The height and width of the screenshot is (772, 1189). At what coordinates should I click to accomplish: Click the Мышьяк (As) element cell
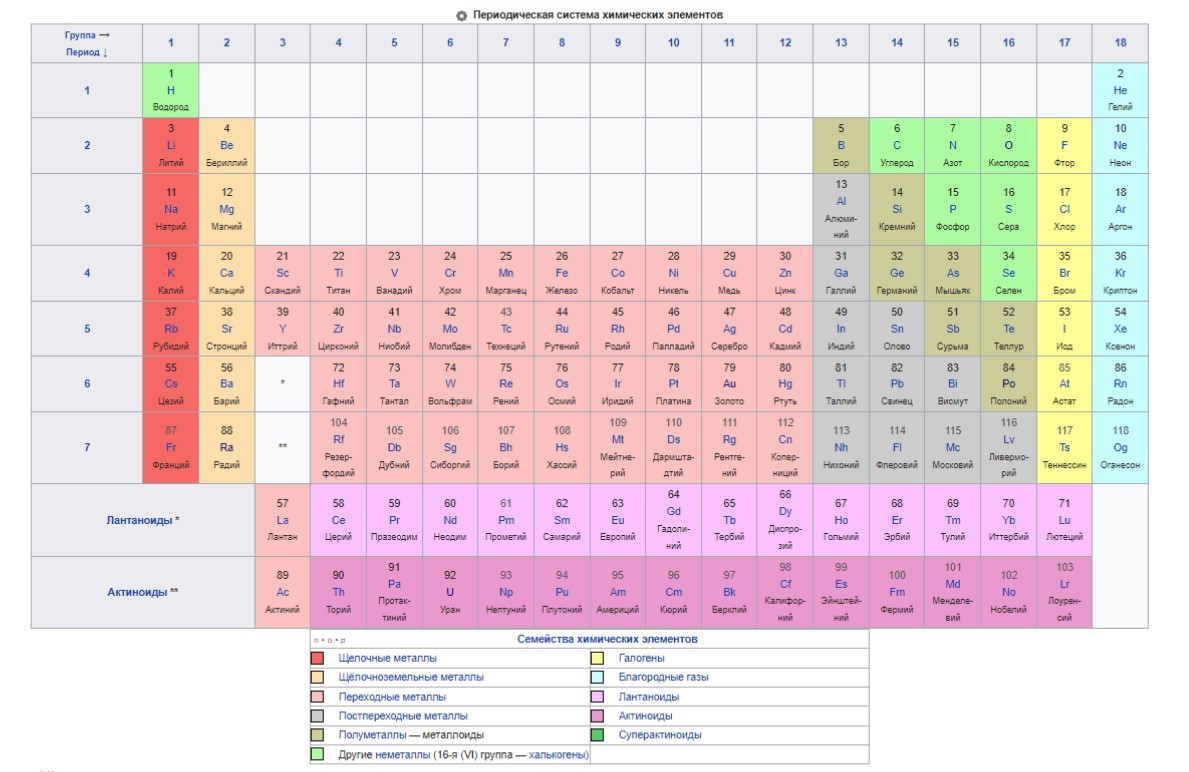952,273
